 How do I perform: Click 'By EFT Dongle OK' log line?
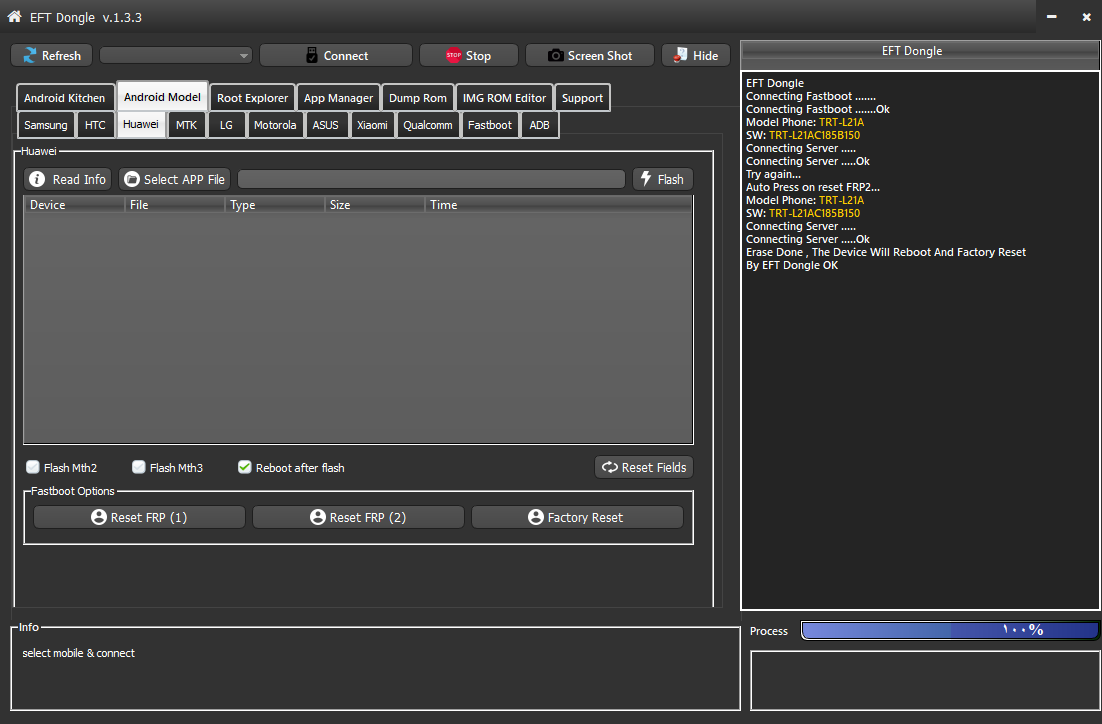click(792, 265)
